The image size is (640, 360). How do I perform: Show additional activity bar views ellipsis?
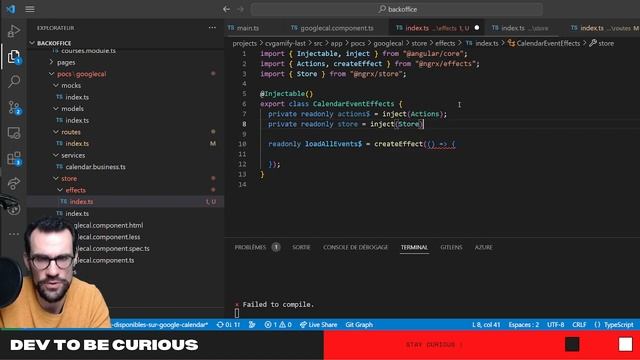pyautogui.click(x=14, y=234)
